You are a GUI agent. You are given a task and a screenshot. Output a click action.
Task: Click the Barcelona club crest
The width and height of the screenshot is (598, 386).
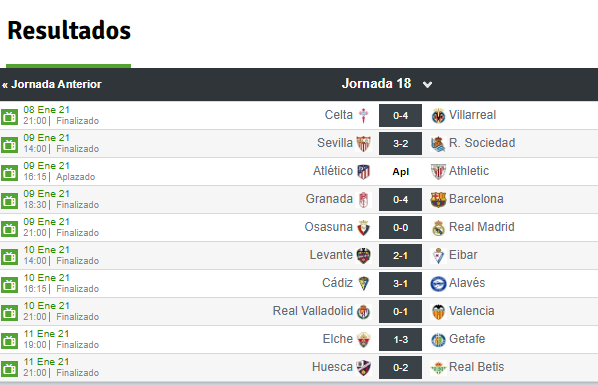coord(438,199)
